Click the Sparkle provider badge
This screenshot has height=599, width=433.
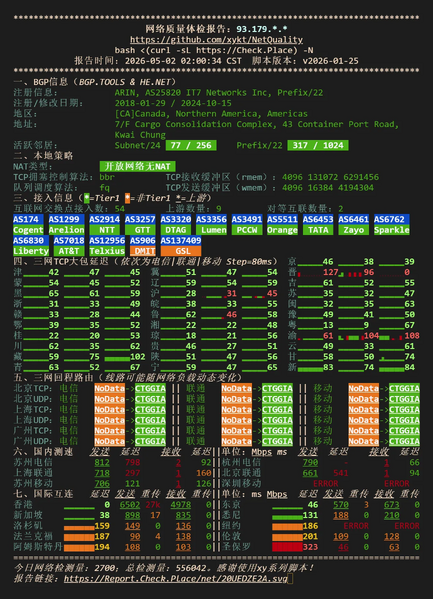pyautogui.click(x=392, y=230)
